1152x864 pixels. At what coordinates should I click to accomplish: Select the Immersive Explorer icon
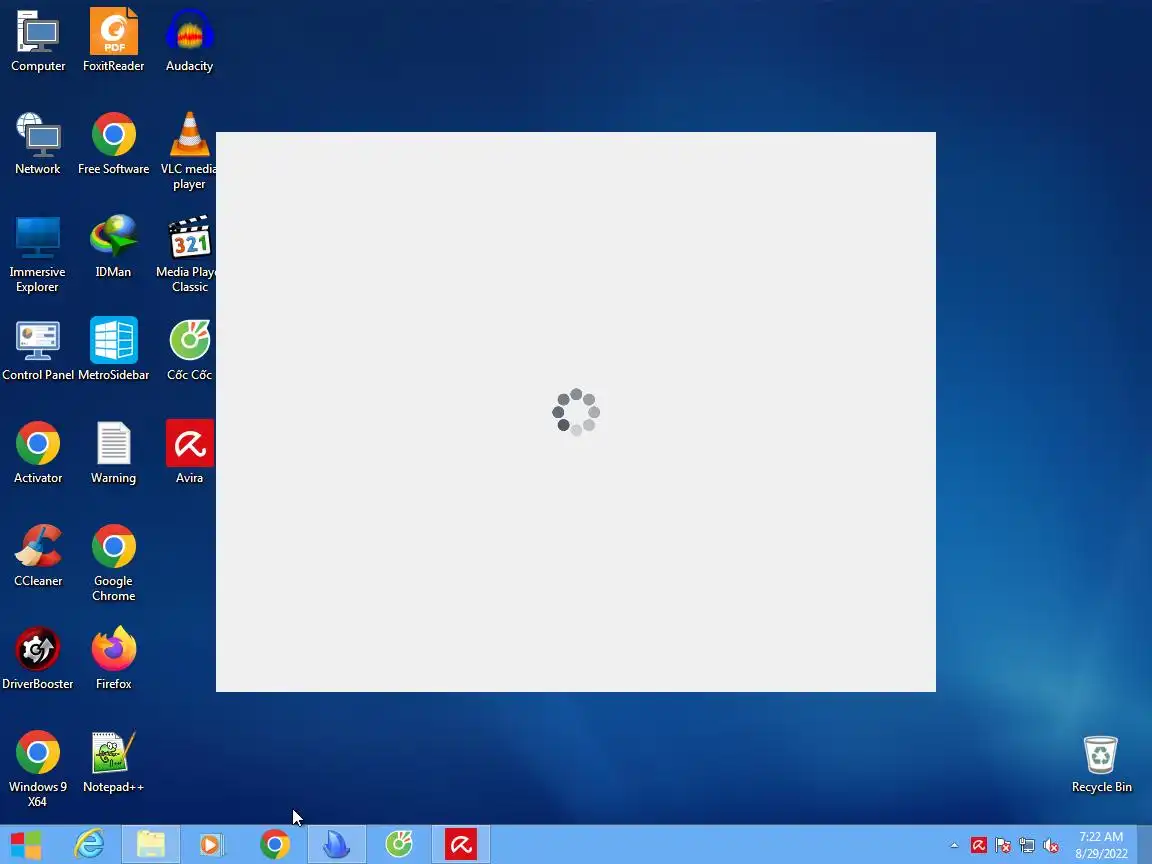click(37, 253)
